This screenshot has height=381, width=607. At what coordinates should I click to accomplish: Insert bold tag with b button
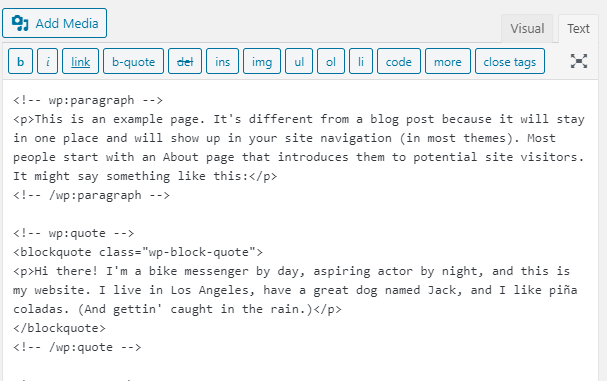click(x=21, y=61)
